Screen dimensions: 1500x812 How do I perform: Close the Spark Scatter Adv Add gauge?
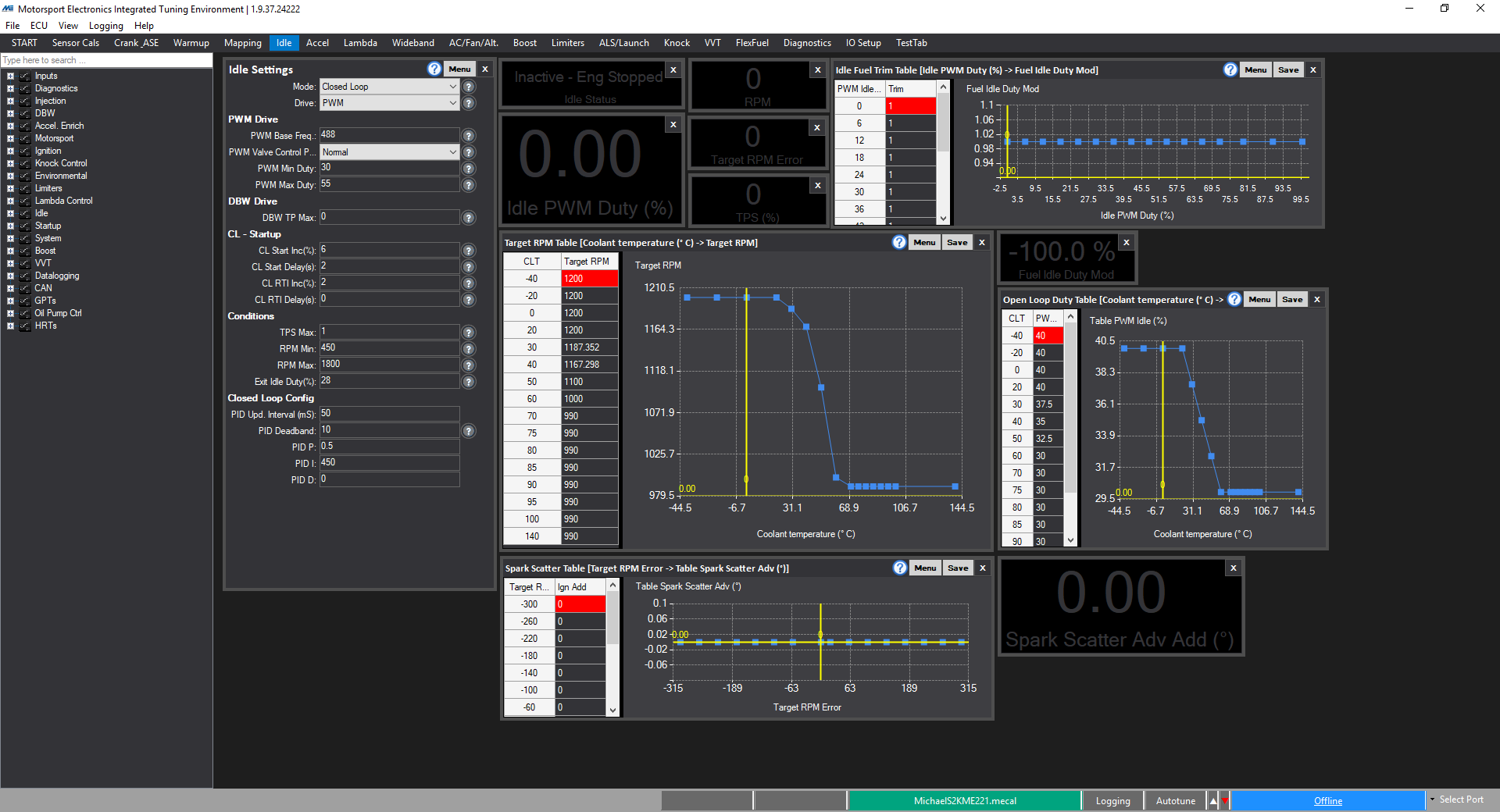[1234, 568]
